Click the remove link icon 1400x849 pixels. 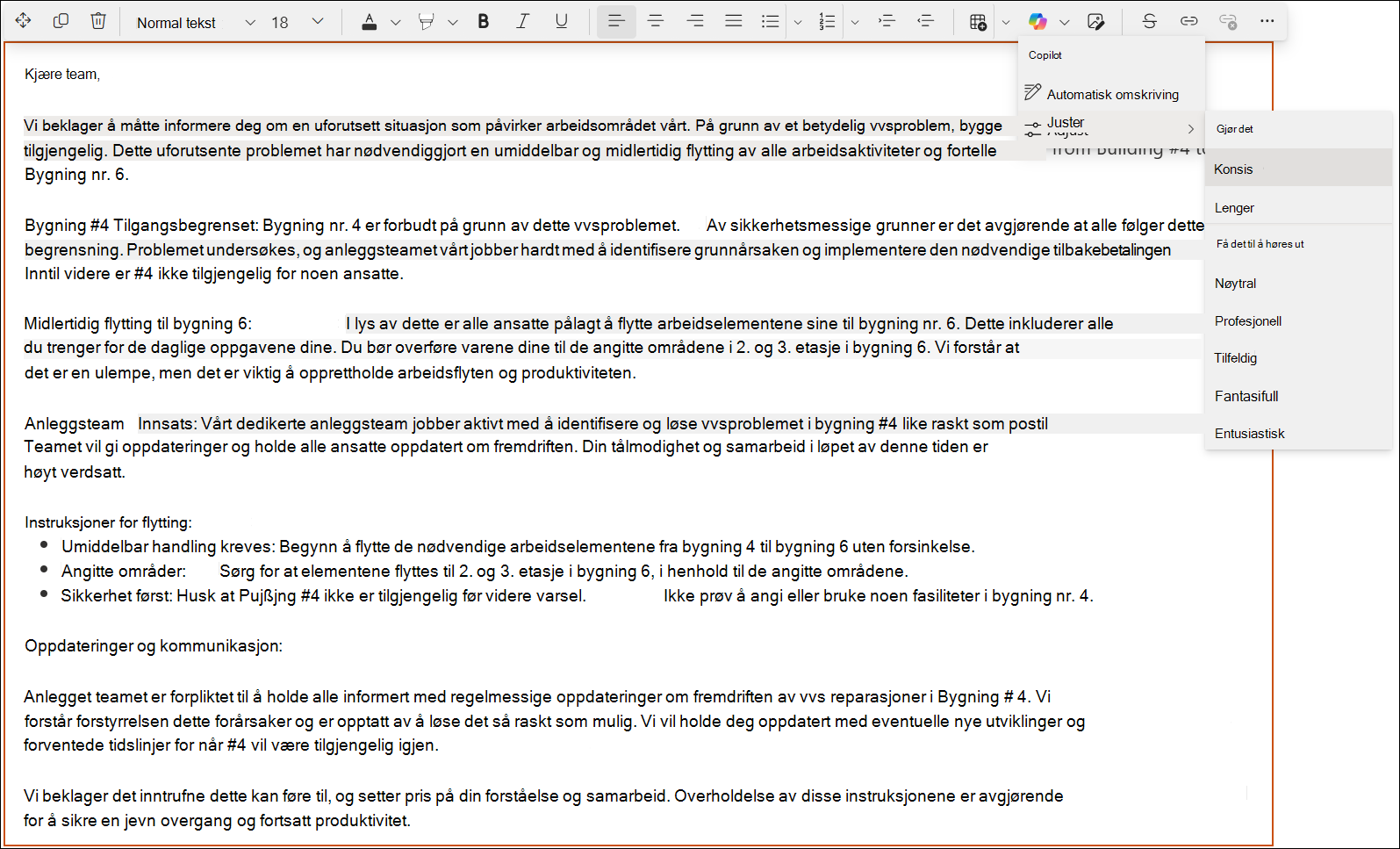tap(1229, 21)
